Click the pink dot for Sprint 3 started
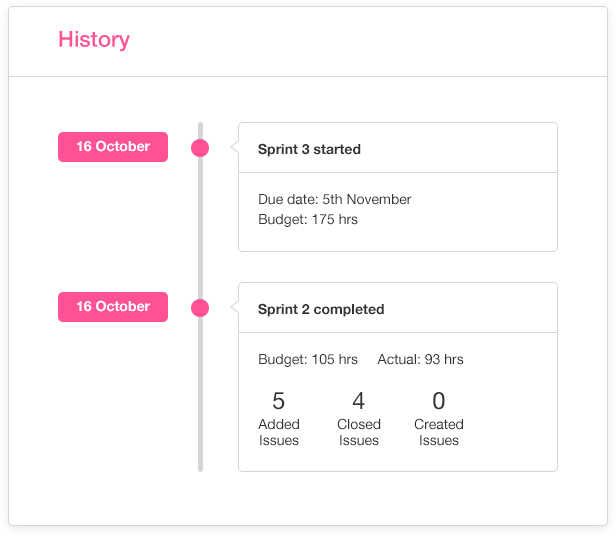 (200, 148)
